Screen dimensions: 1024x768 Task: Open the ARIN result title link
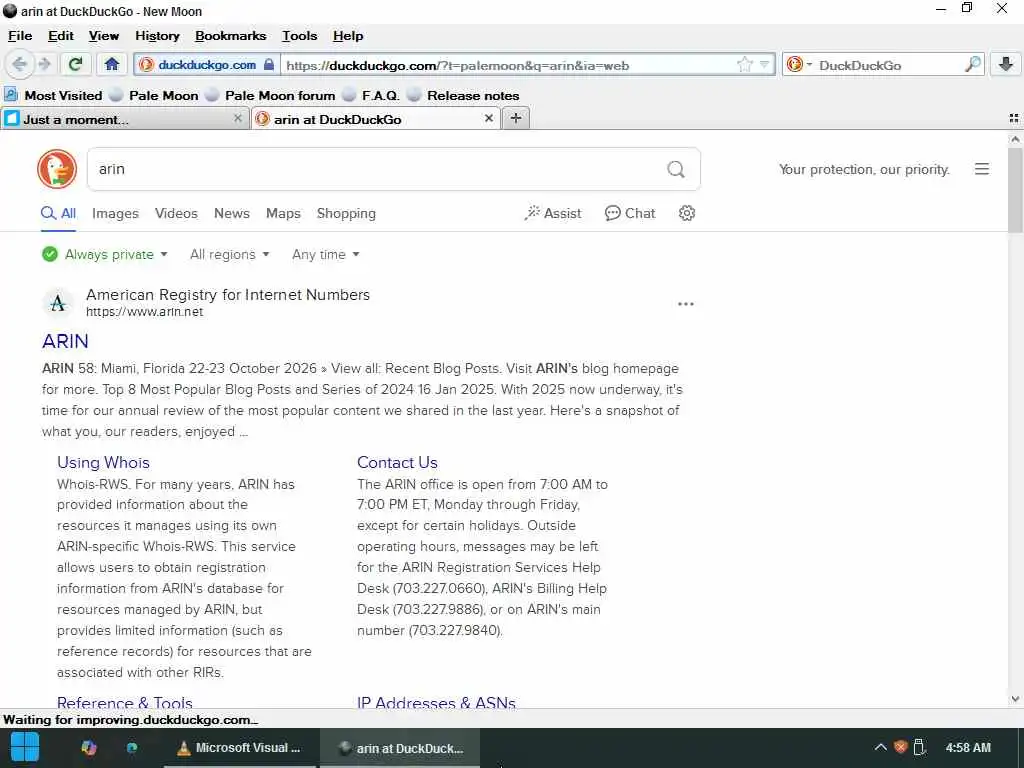click(65, 341)
